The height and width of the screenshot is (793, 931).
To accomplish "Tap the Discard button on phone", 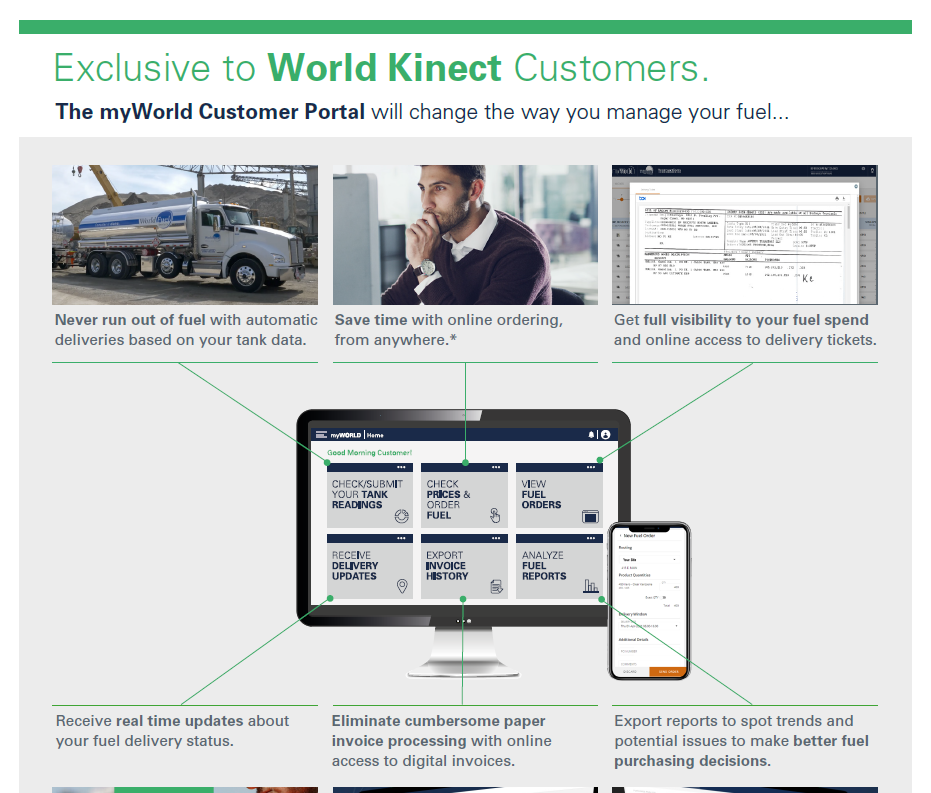I will coord(630,671).
